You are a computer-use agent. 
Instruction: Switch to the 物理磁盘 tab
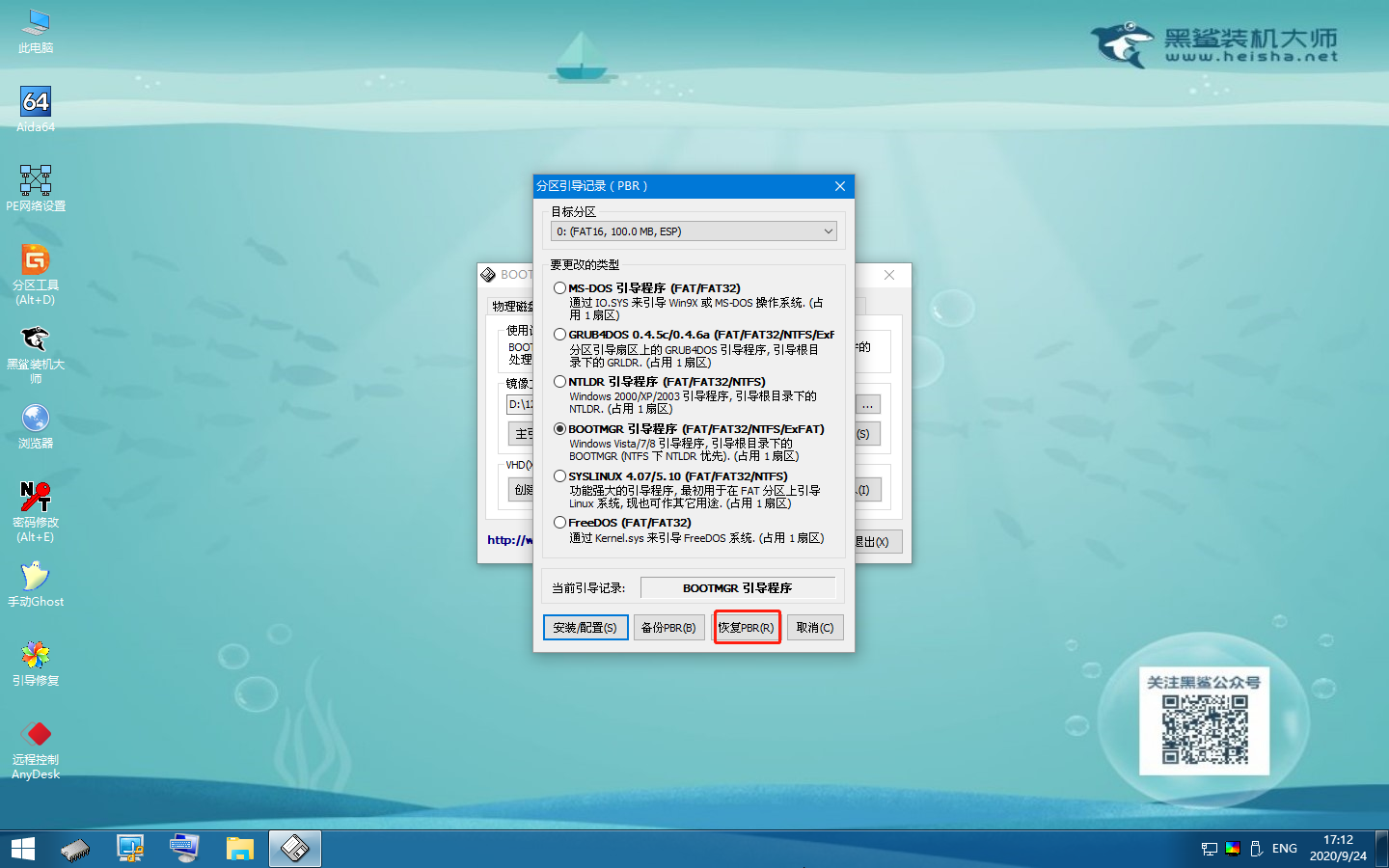point(511,305)
